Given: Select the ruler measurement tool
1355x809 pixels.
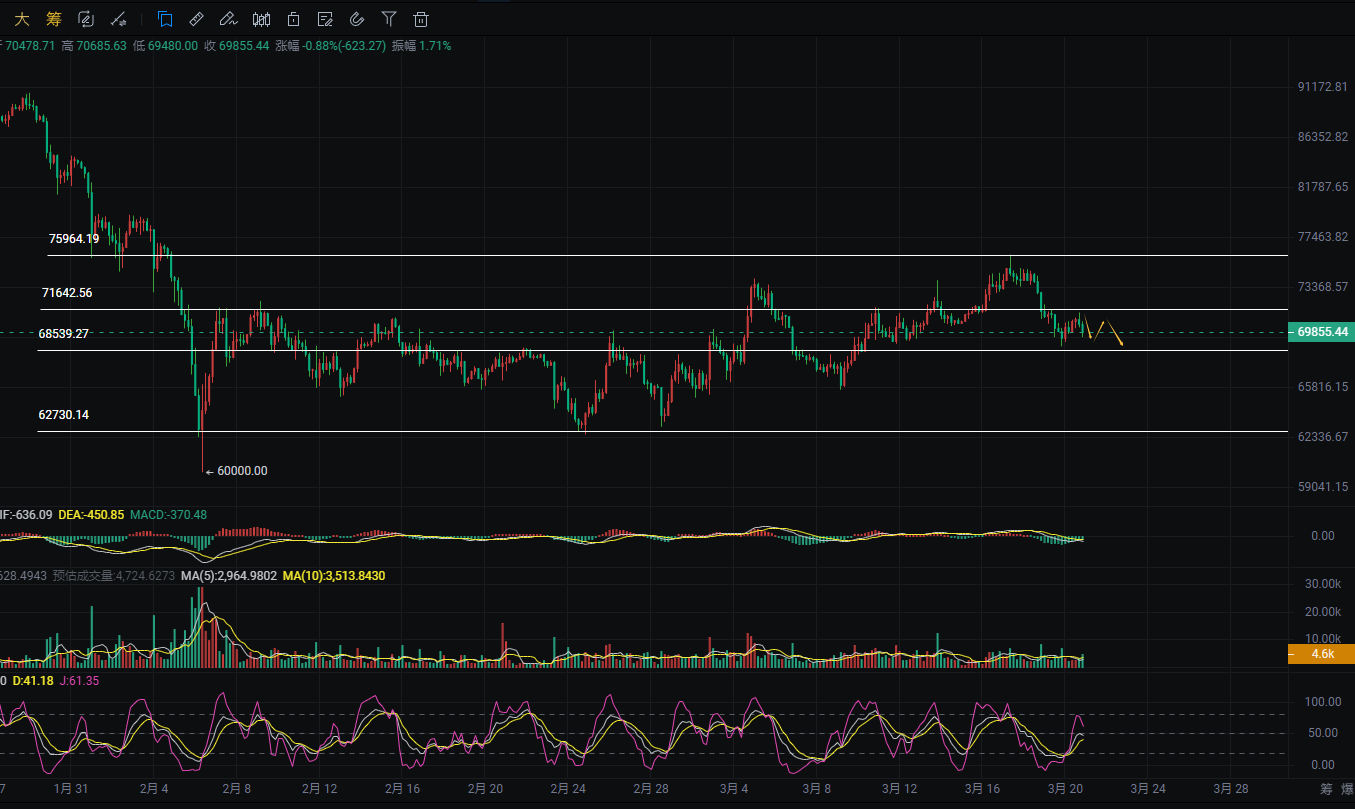Looking at the screenshot, I should tap(197, 18).
